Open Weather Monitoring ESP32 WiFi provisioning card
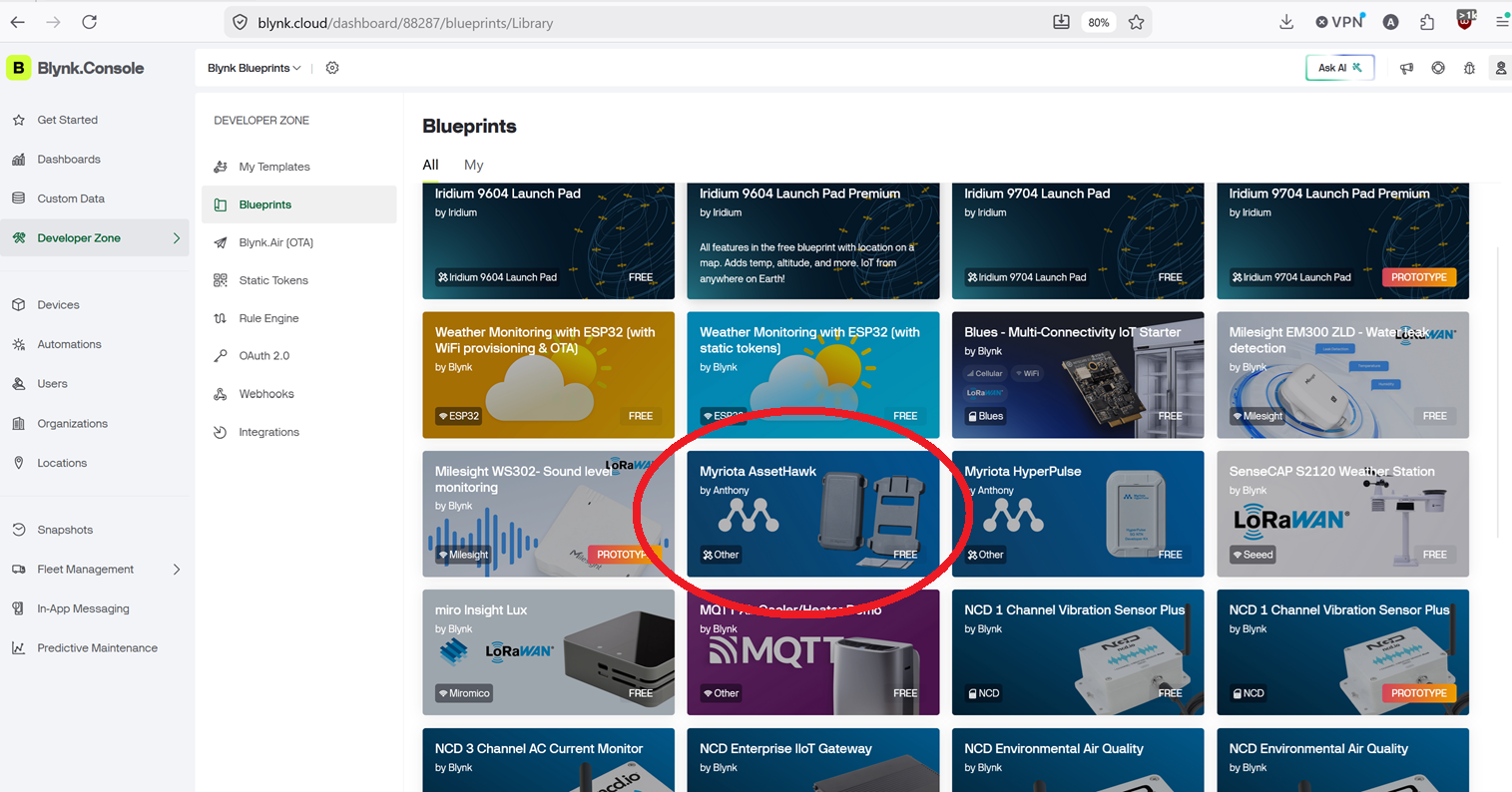Viewport: 1512px width, 792px height. tap(548, 375)
